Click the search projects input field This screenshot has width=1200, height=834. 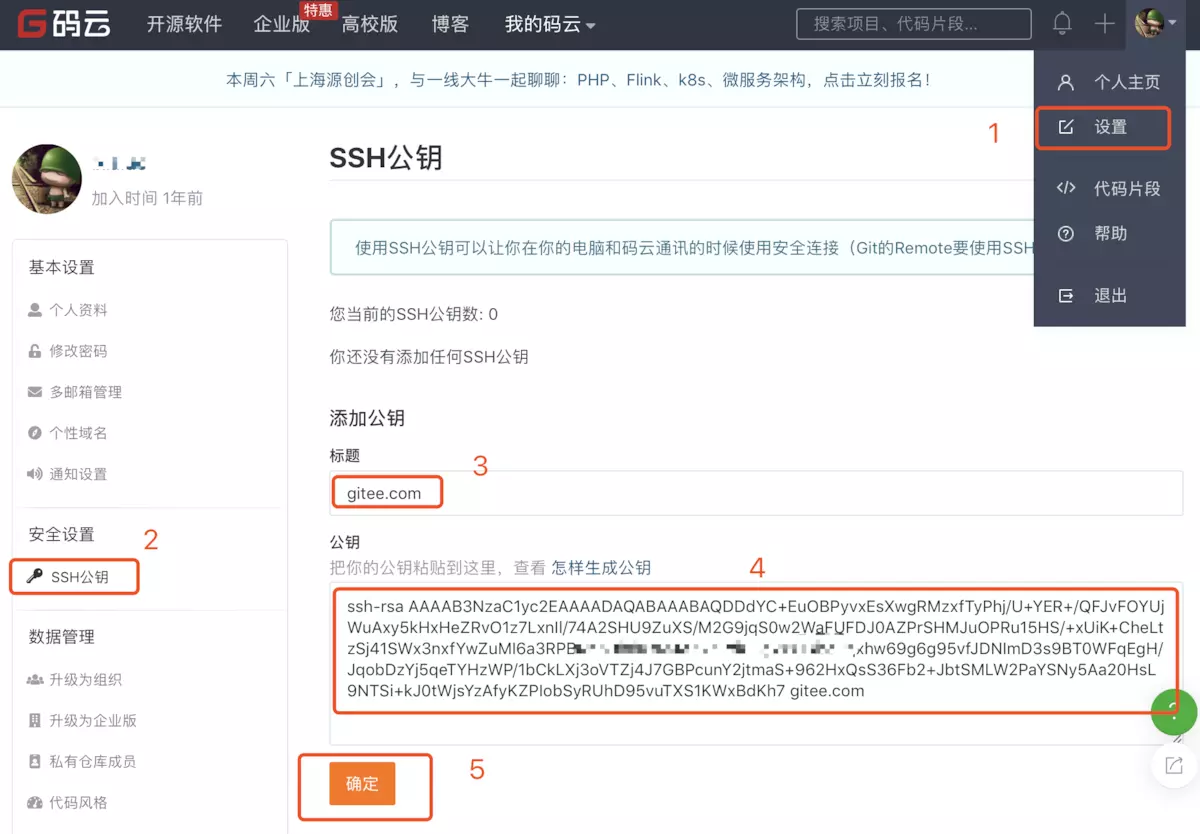(914, 24)
